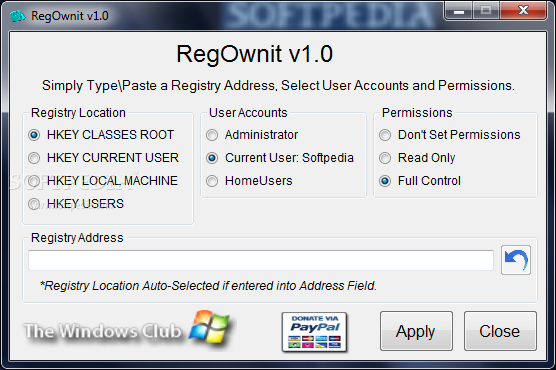
Task: Open the Donate via PayPal image
Action: [314, 332]
